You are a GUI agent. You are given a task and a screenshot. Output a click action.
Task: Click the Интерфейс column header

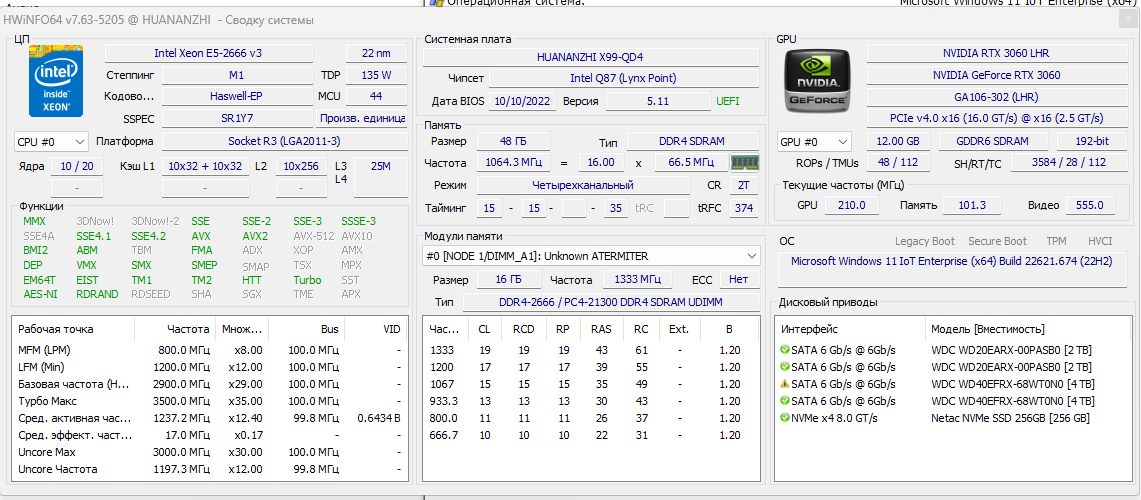[810, 329]
